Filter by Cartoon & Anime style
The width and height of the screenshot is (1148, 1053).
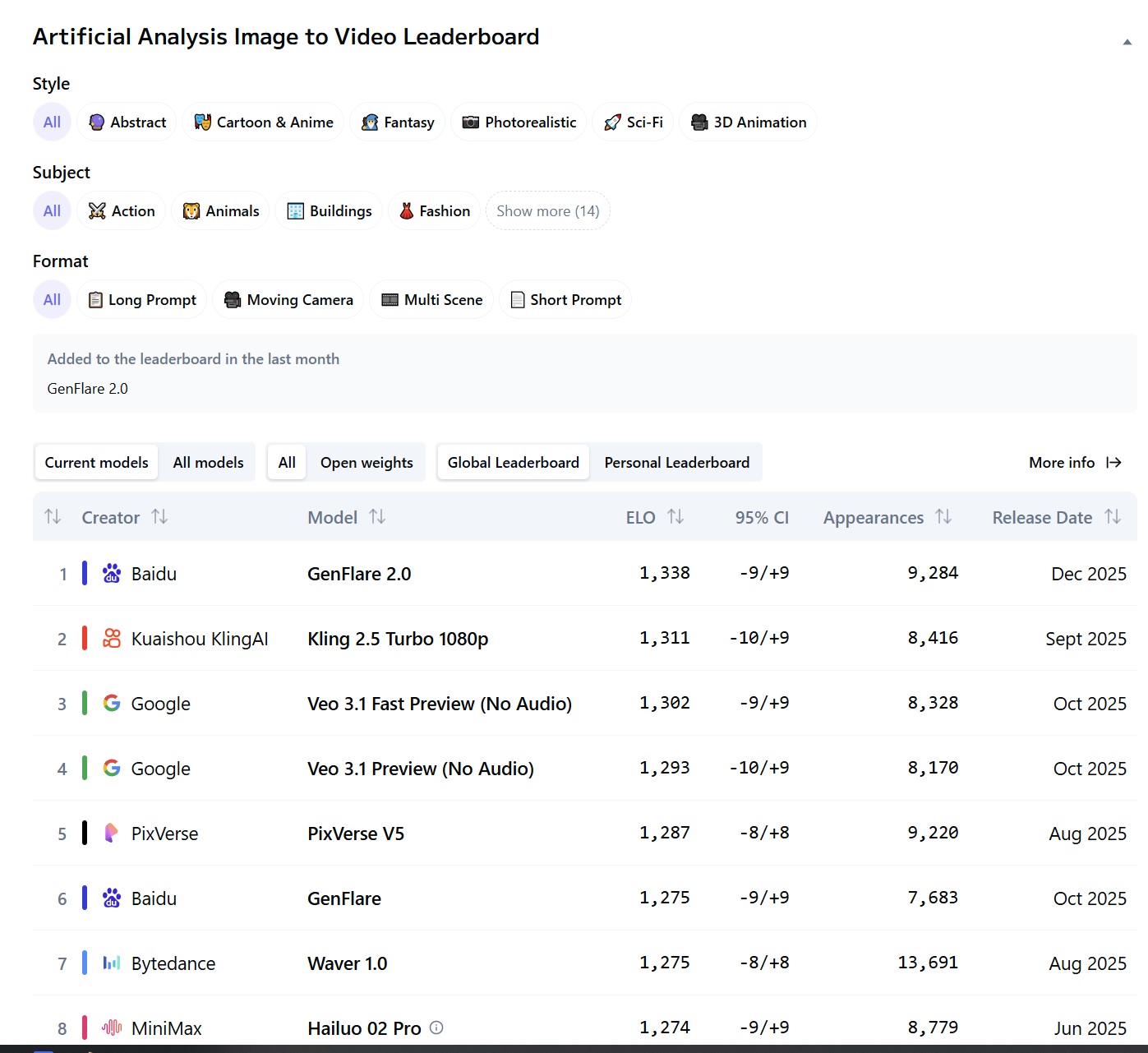263,122
